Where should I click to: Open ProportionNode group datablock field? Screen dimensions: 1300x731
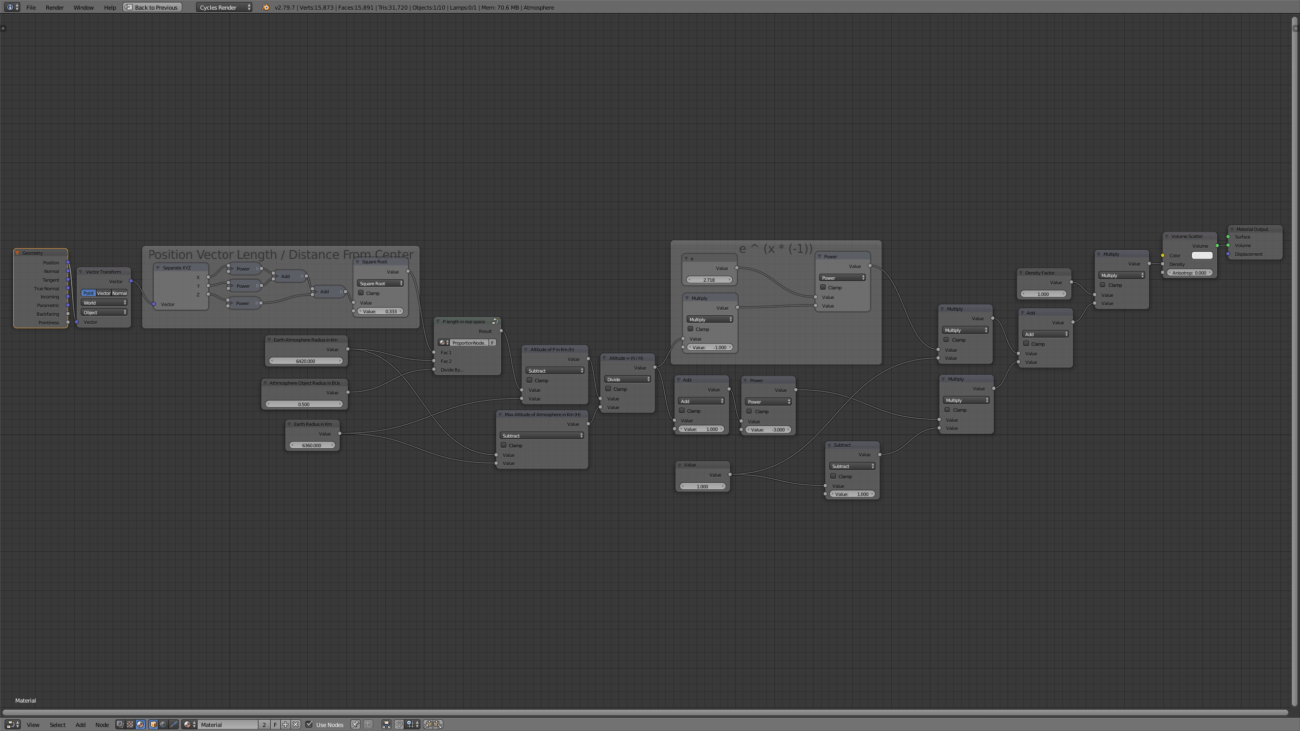468,342
